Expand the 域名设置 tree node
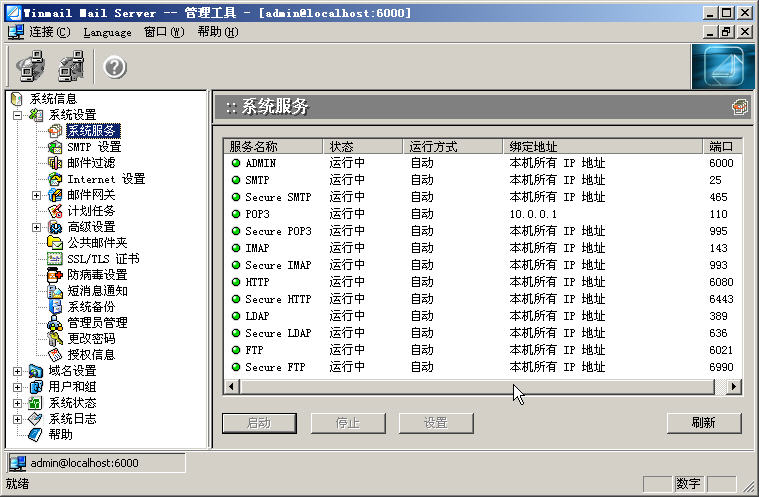Image resolution: width=759 pixels, height=497 pixels. pyautogui.click(x=18, y=371)
